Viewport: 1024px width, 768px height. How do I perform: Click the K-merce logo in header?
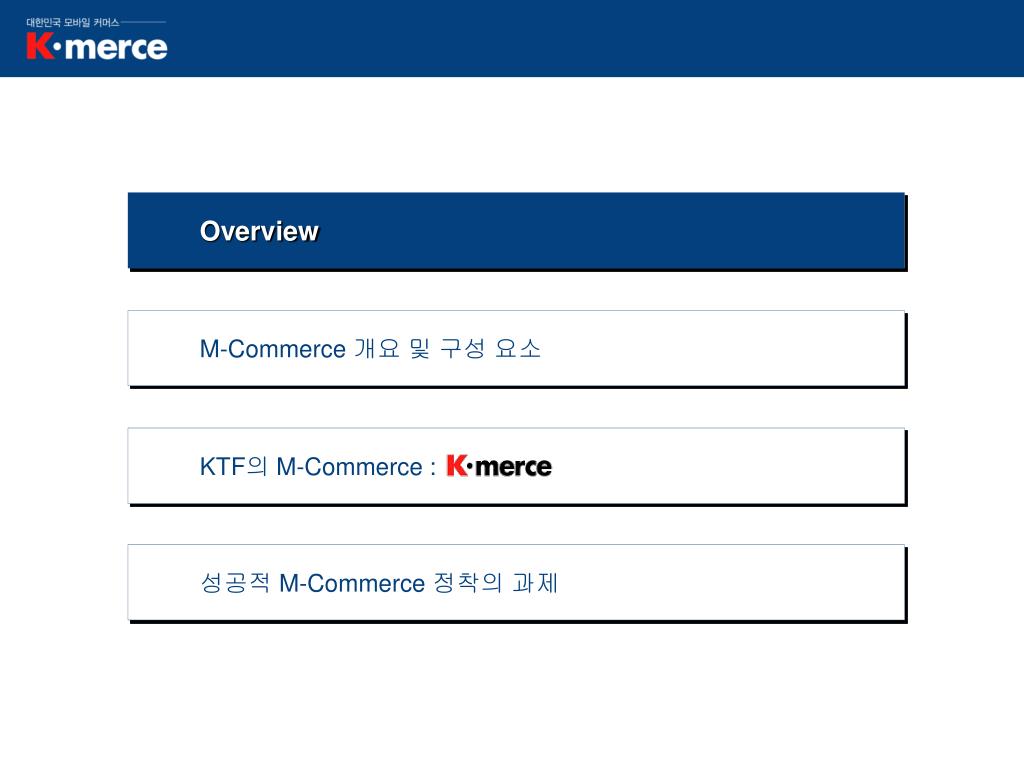(97, 40)
